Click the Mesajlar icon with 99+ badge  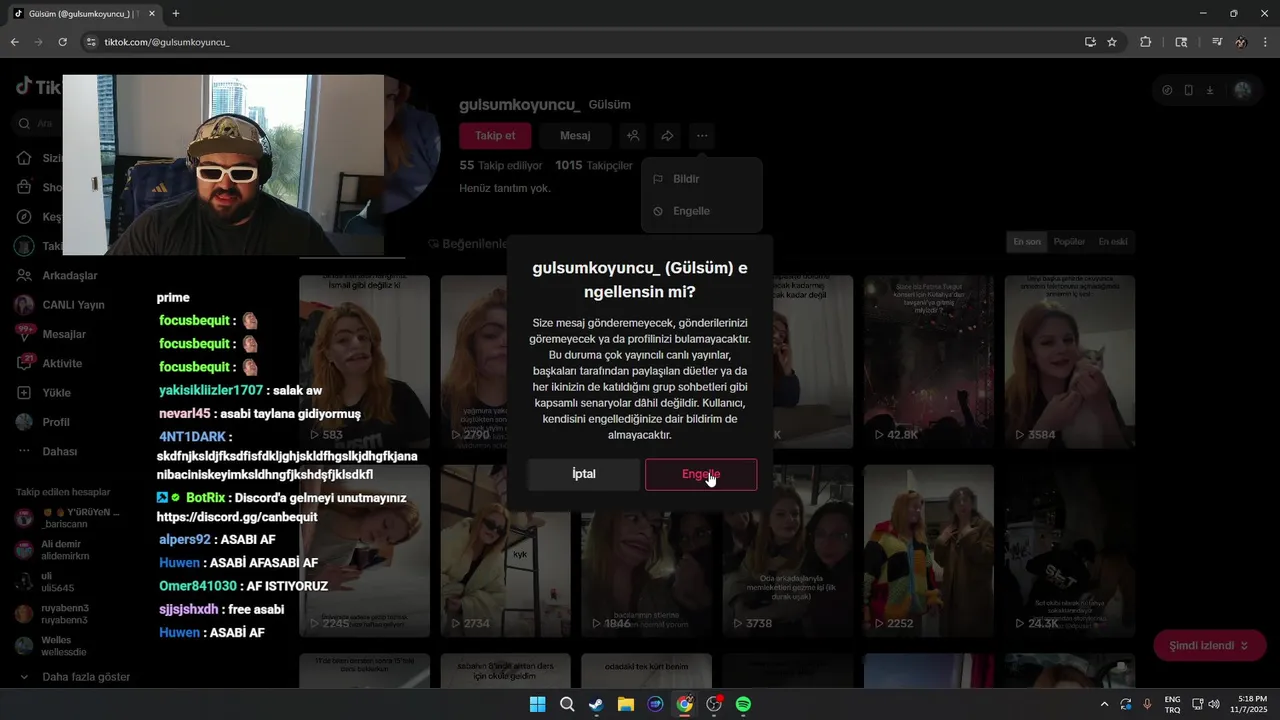[x=24, y=334]
